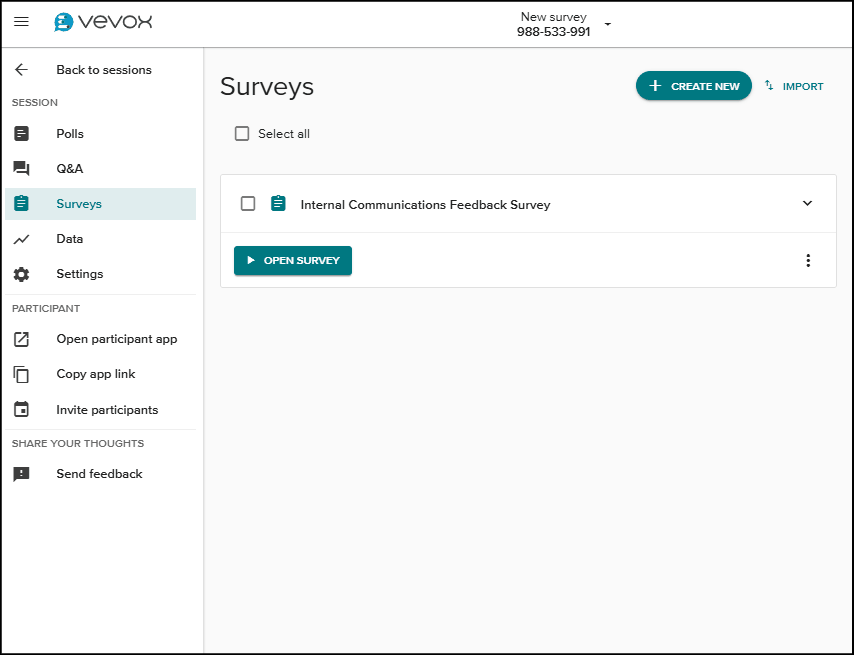Click the Send feedback icon

(x=21, y=473)
